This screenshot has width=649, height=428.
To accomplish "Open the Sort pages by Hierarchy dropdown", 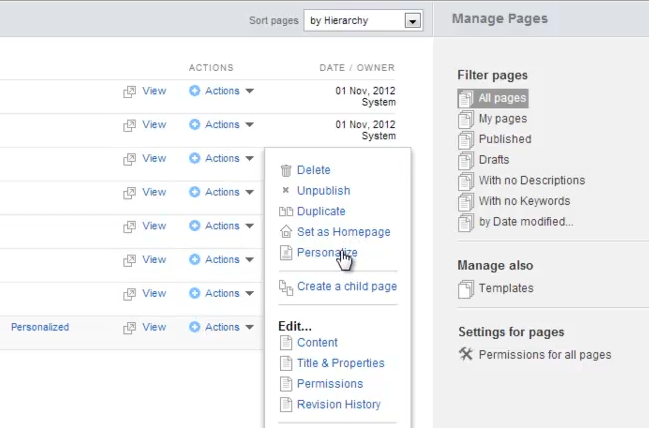I will coord(412,21).
